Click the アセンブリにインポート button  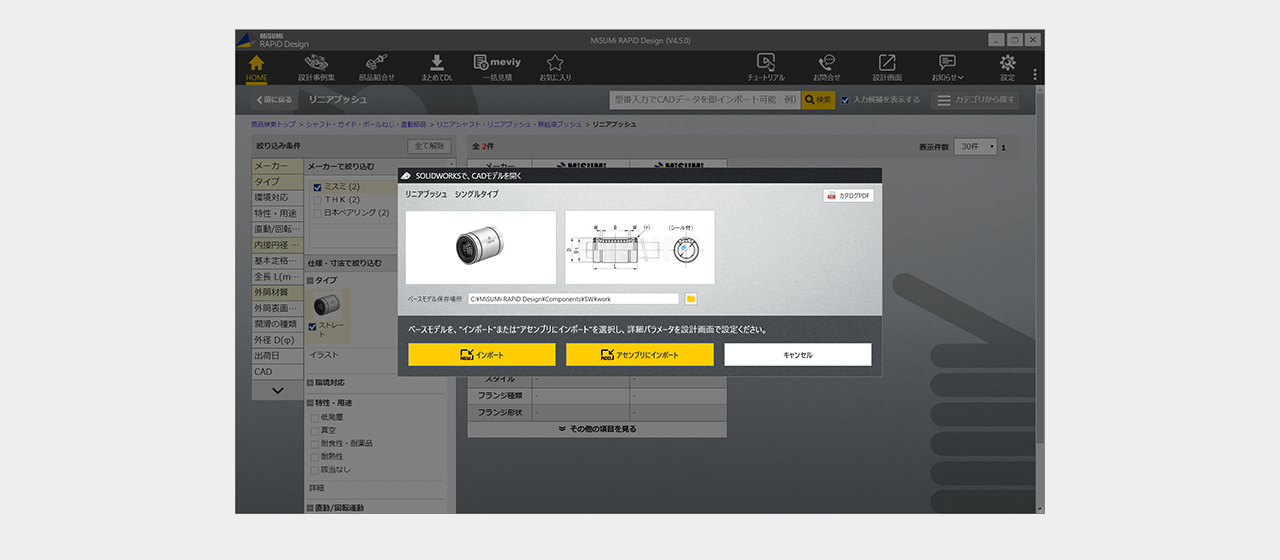(640, 355)
